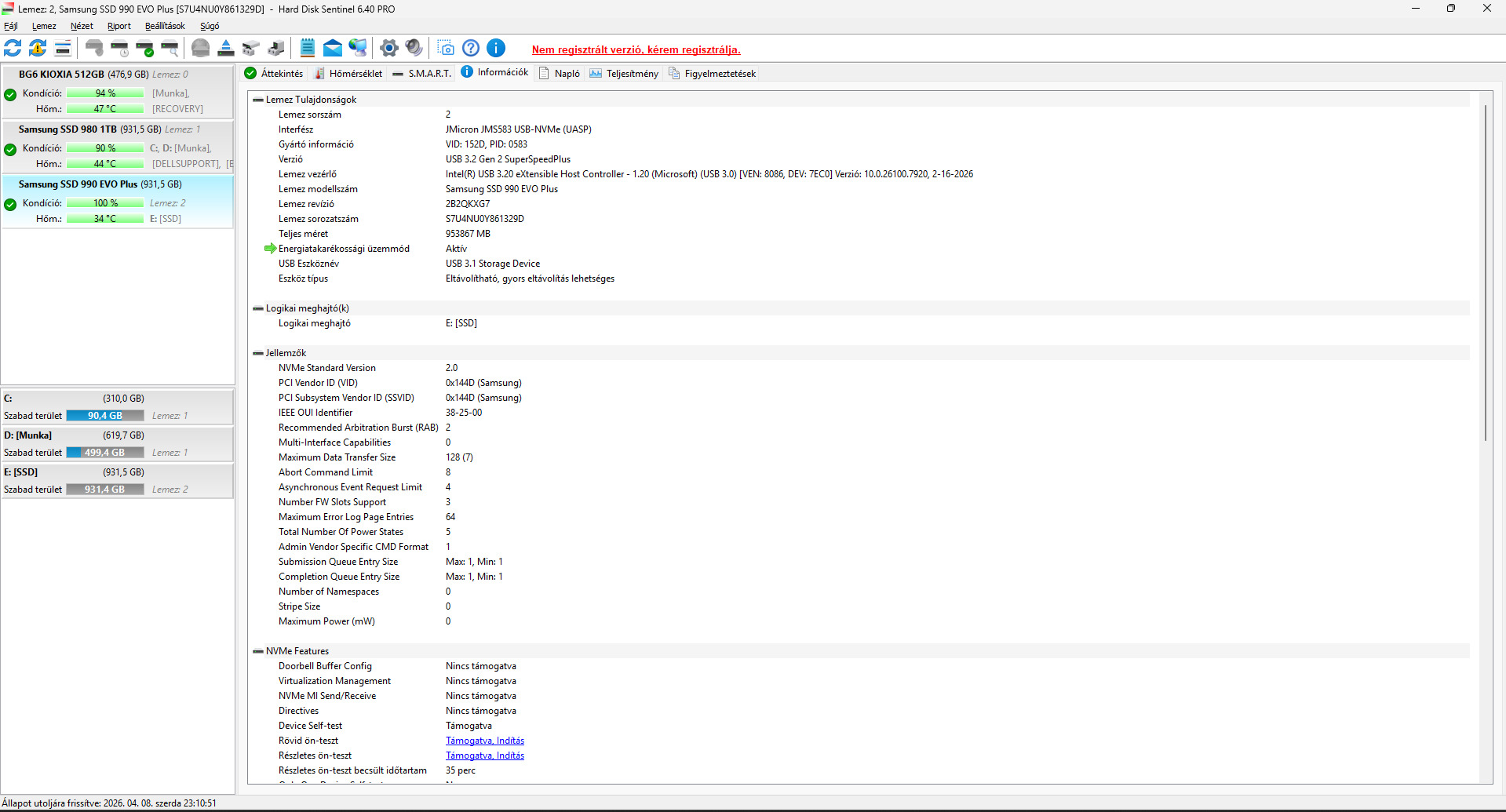Click the 'NVMe Standard Version' row label
The height and width of the screenshot is (812, 1506).
pos(327,368)
